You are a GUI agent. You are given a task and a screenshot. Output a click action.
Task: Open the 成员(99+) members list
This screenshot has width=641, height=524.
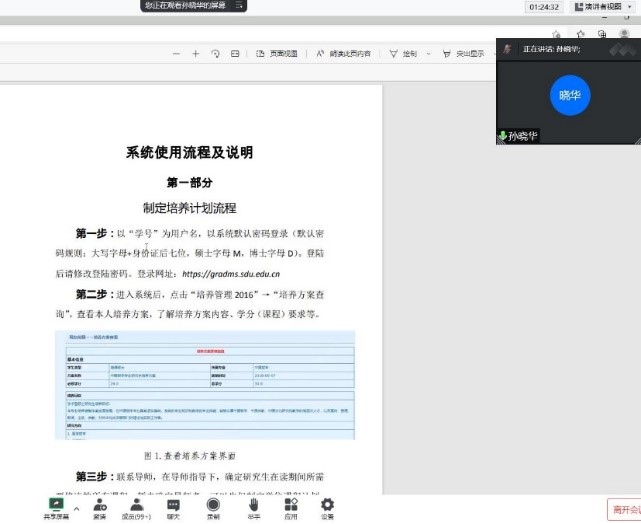coord(137,509)
